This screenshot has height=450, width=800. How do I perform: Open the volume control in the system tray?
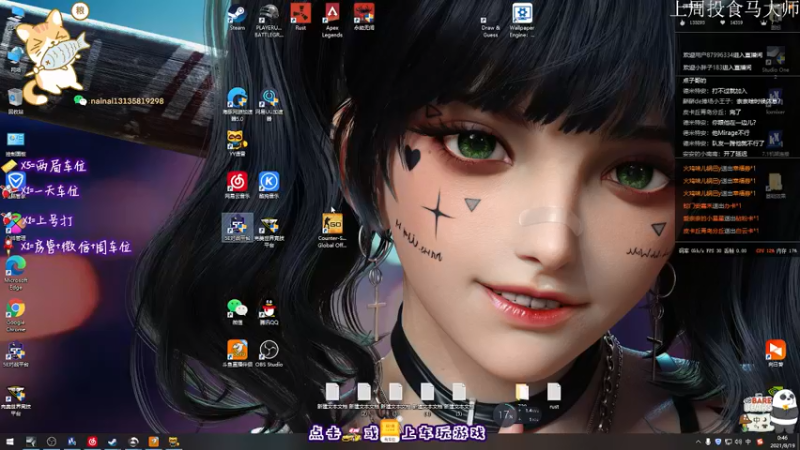pos(738,442)
